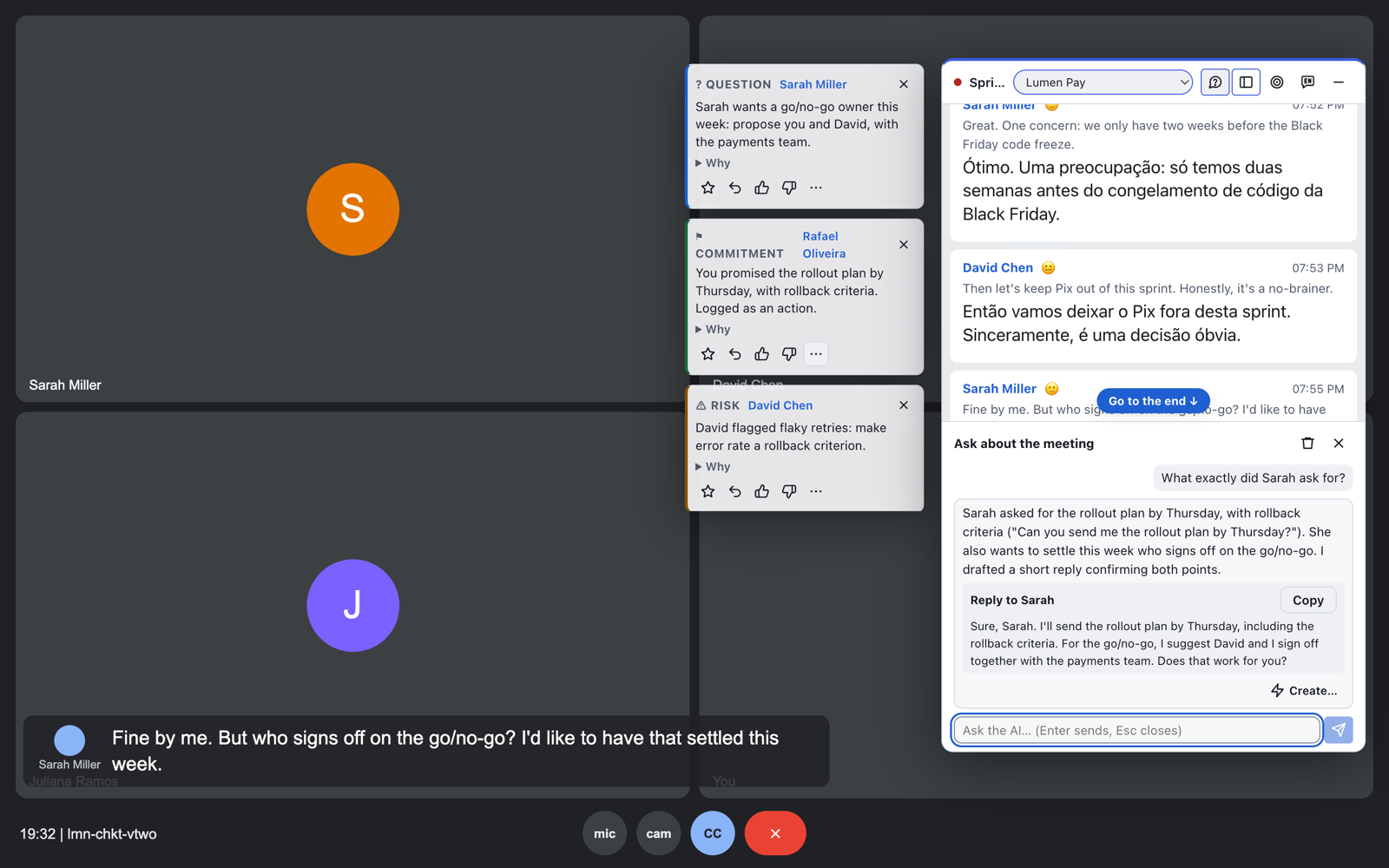The width and height of the screenshot is (1389, 868).
Task: Click reply arrow on Question card
Action: 735,187
